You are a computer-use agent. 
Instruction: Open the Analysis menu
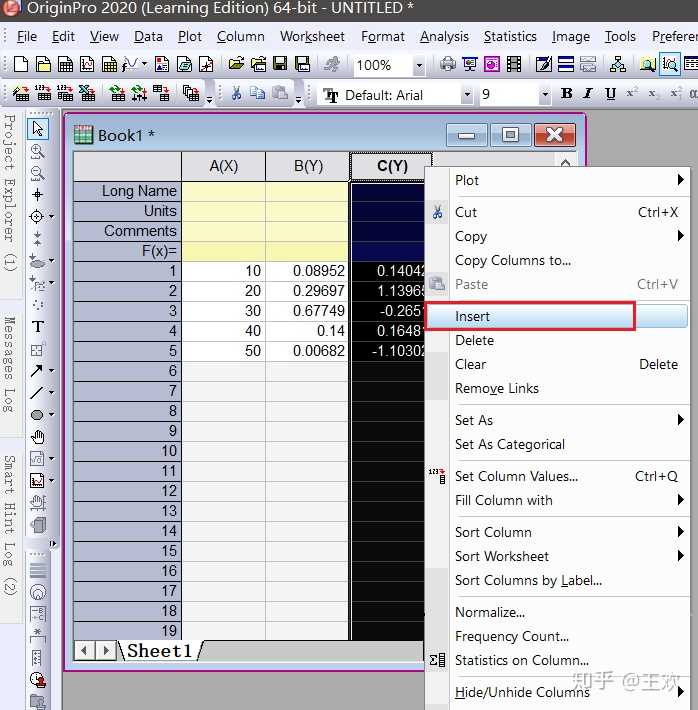(x=444, y=36)
